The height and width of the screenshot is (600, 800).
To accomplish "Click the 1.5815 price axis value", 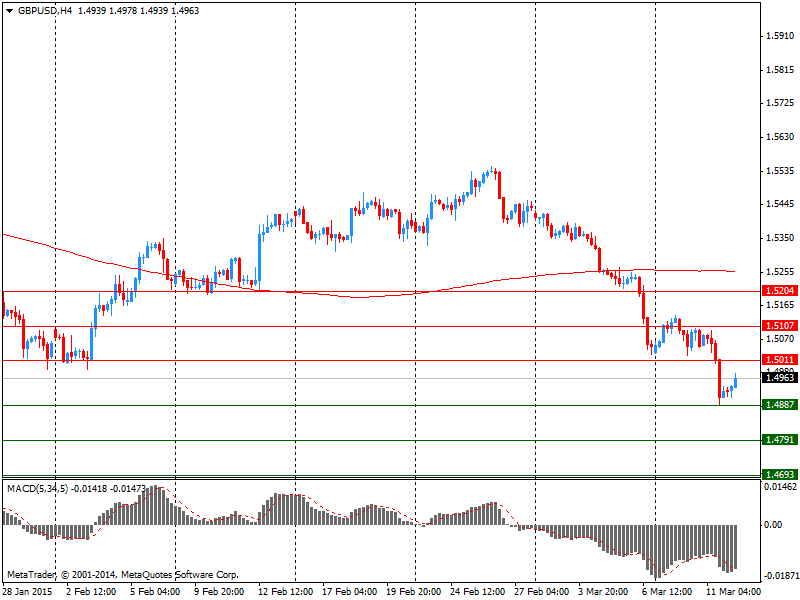I will tap(780, 70).
